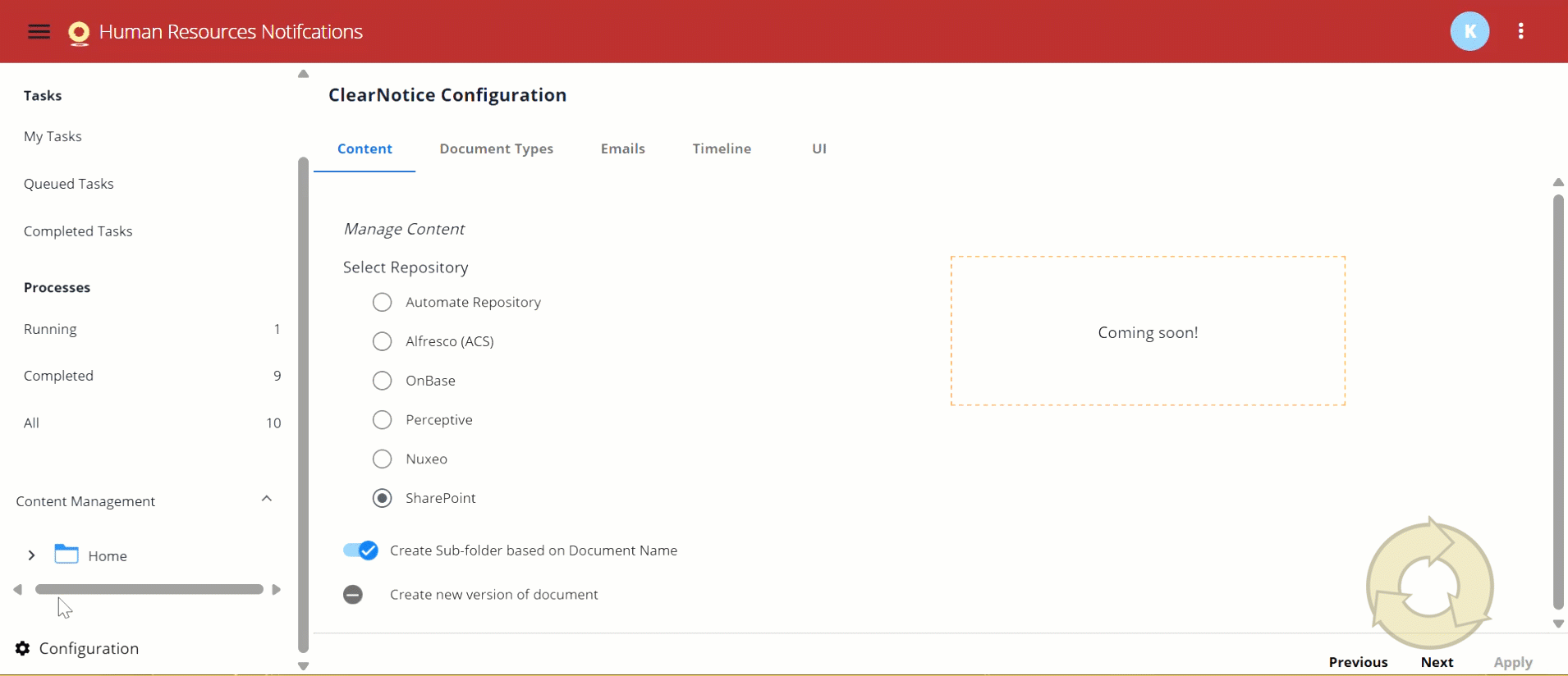Click the Select Repository label
This screenshot has height=676, width=1568.
(x=406, y=267)
